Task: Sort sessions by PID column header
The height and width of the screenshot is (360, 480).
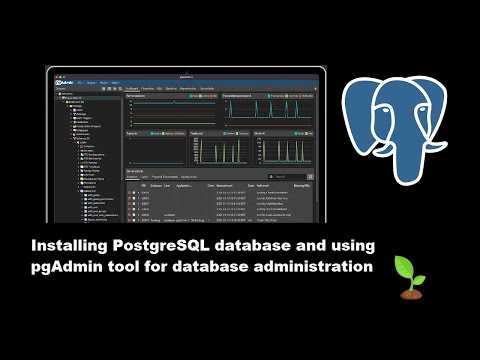Action: click(x=144, y=186)
